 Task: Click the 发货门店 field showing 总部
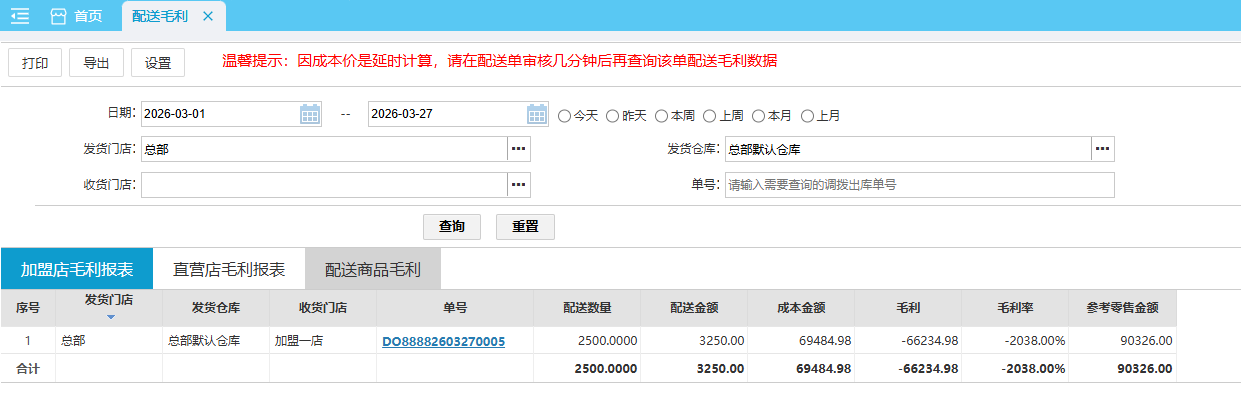324,149
